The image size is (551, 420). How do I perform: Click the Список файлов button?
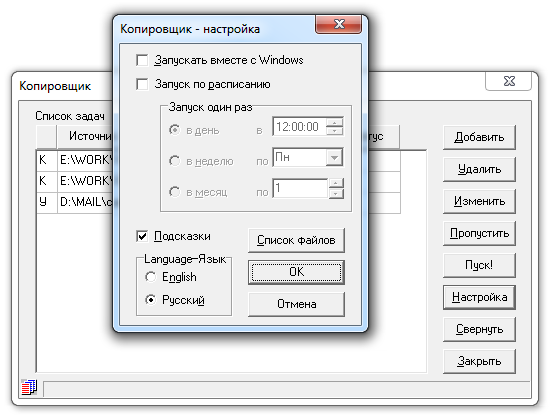(x=296, y=240)
